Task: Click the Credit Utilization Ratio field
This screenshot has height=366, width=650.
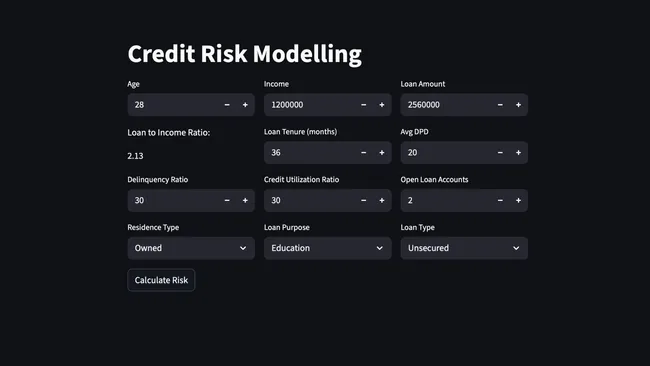Action: pos(309,201)
